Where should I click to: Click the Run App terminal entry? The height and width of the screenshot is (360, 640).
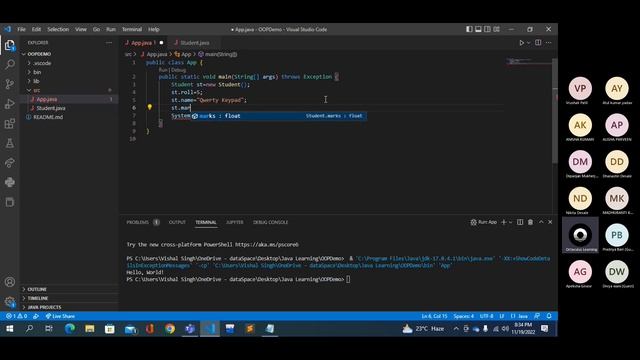click(x=484, y=222)
